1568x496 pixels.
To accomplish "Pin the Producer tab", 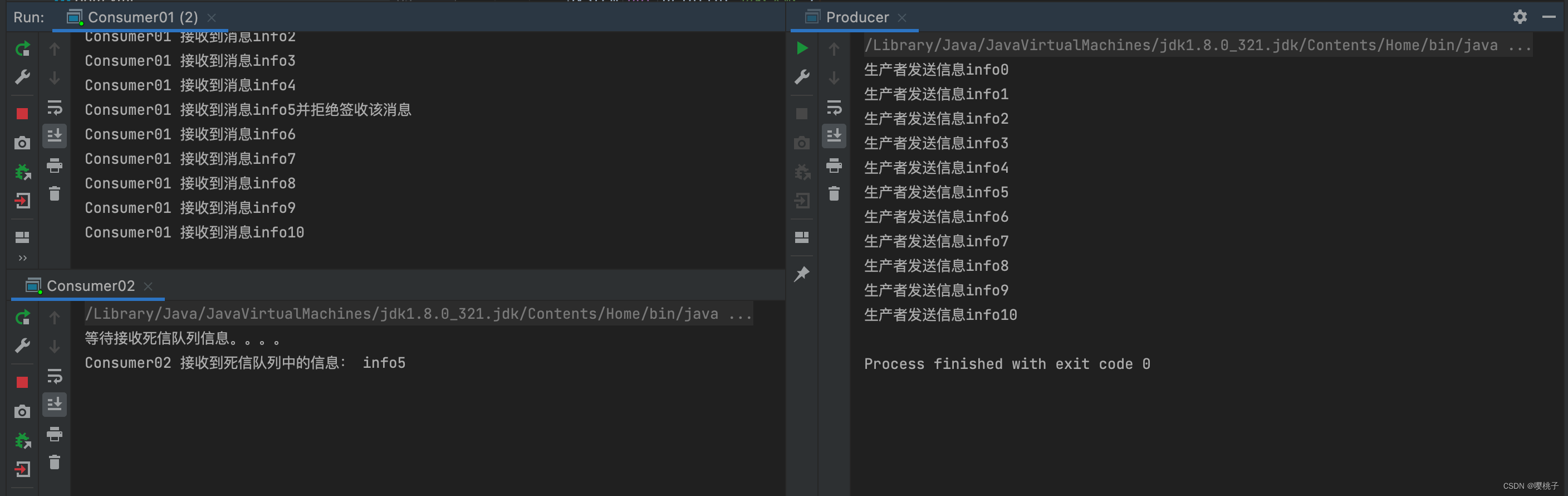I will click(x=802, y=274).
